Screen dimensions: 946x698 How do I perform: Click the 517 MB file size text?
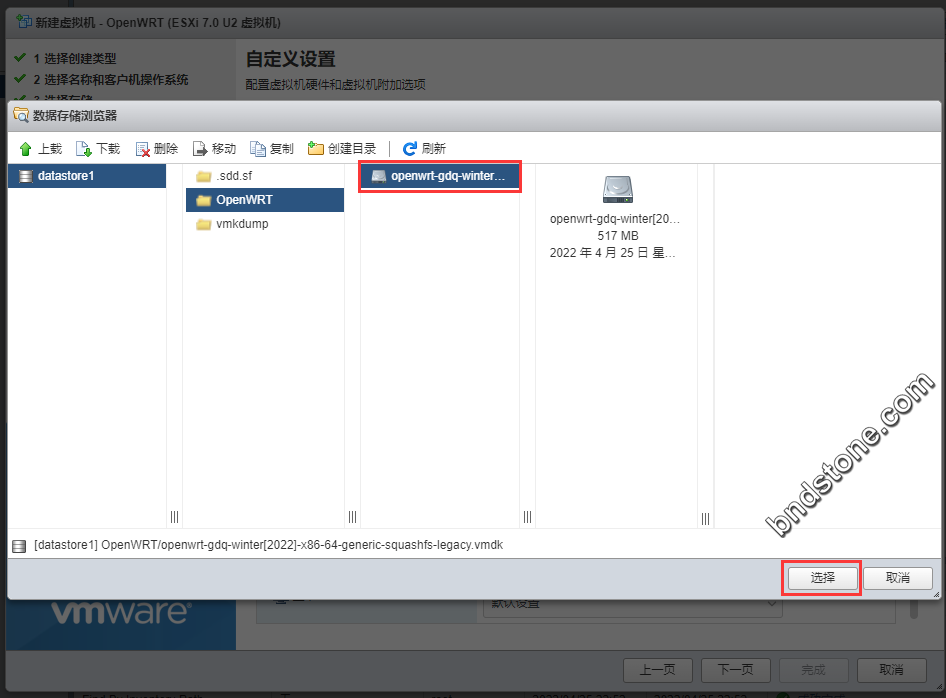coord(618,235)
